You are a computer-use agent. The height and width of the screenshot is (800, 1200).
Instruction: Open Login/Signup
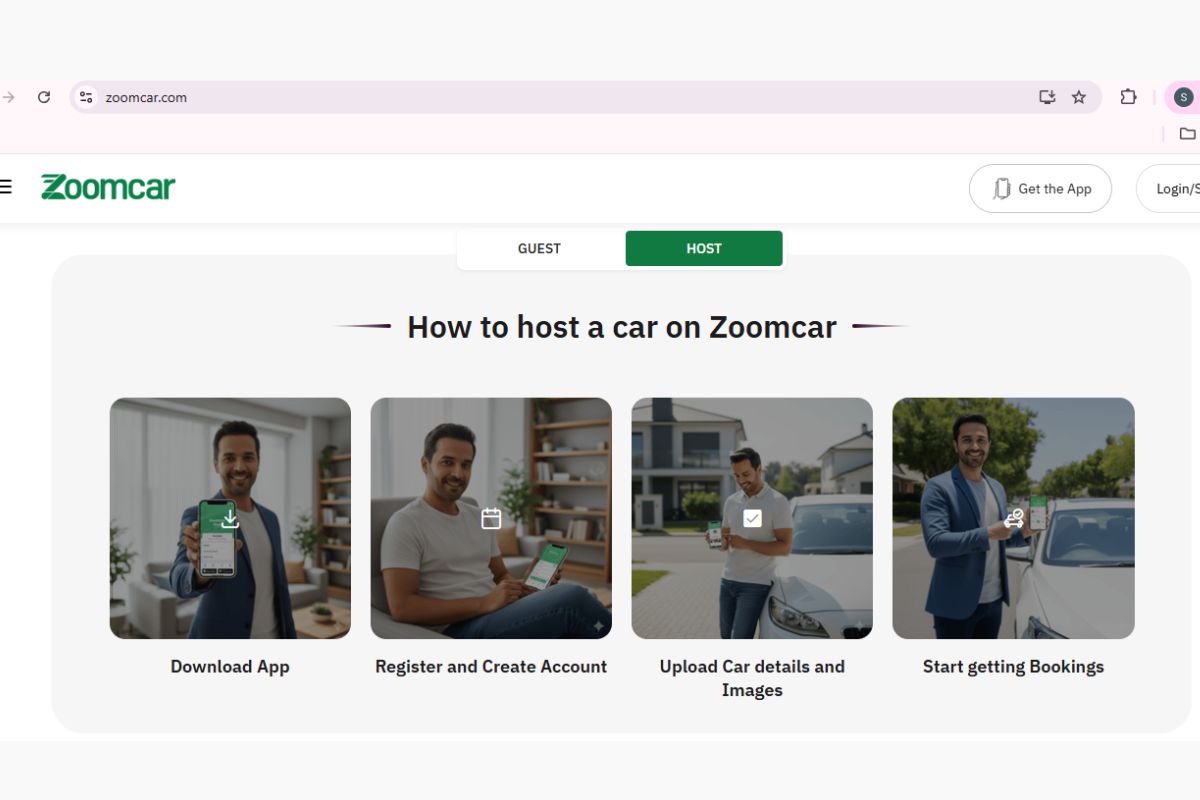tap(1178, 188)
